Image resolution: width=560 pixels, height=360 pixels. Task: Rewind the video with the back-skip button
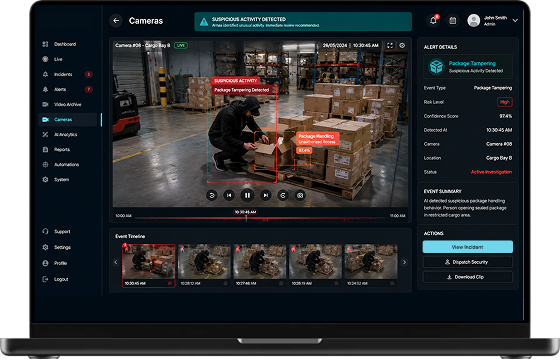(212, 195)
